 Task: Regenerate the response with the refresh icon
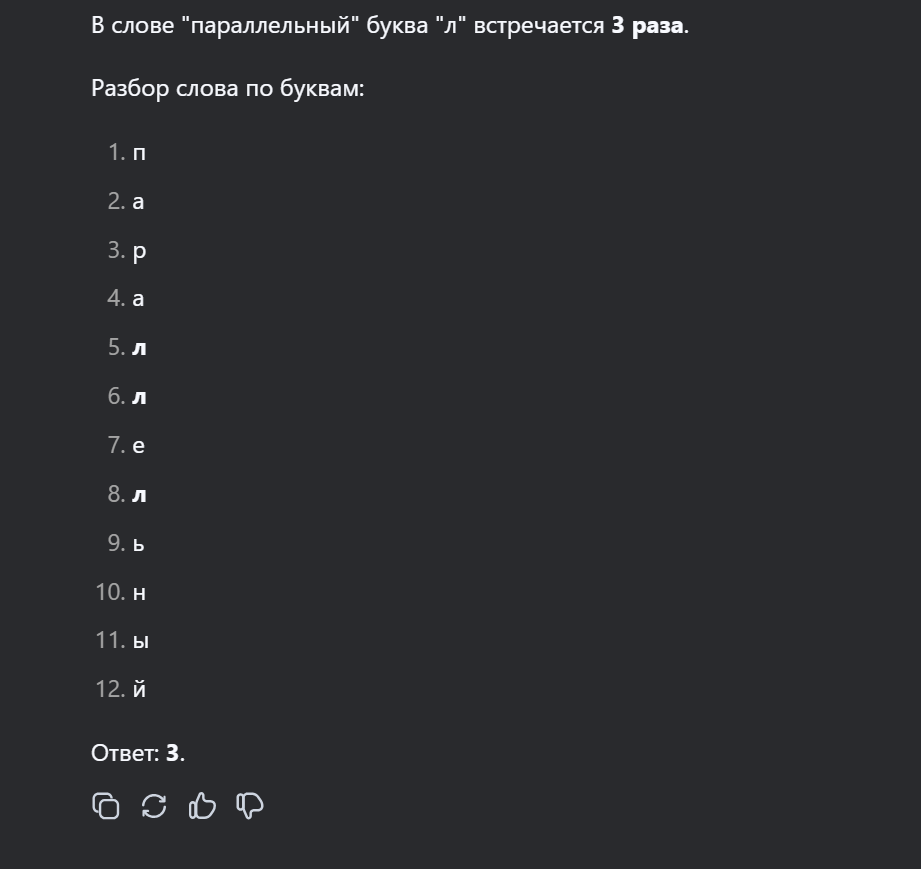tap(154, 806)
